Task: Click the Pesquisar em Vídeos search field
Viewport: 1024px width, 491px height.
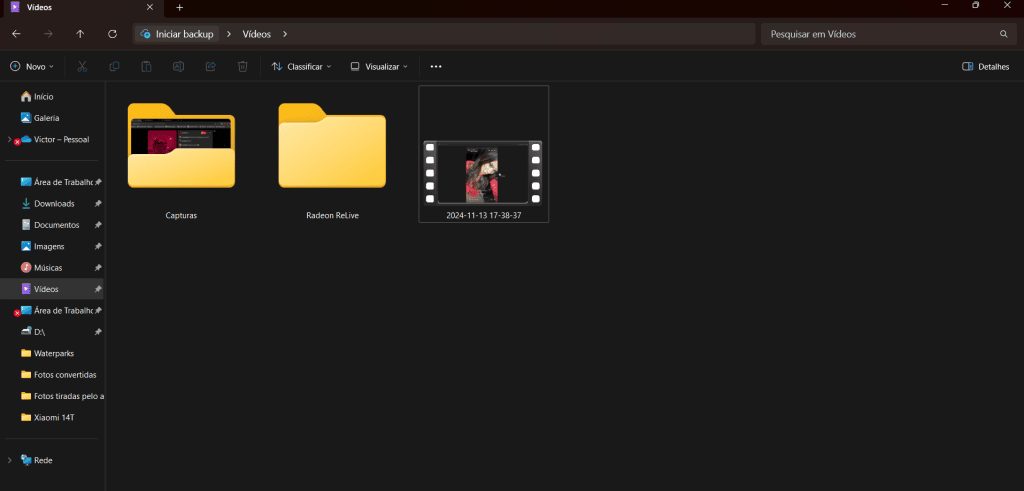Action: pyautogui.click(x=886, y=34)
